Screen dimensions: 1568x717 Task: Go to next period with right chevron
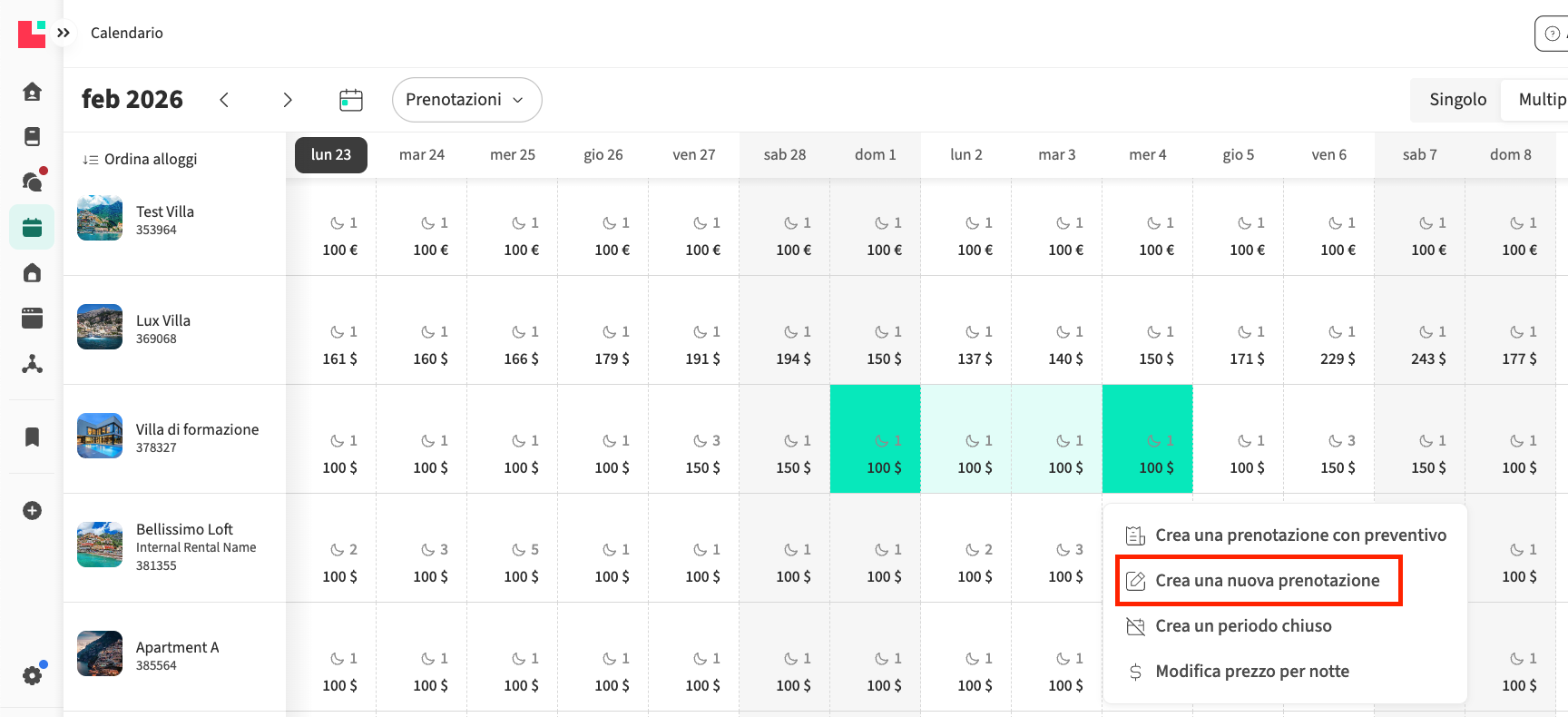click(288, 100)
